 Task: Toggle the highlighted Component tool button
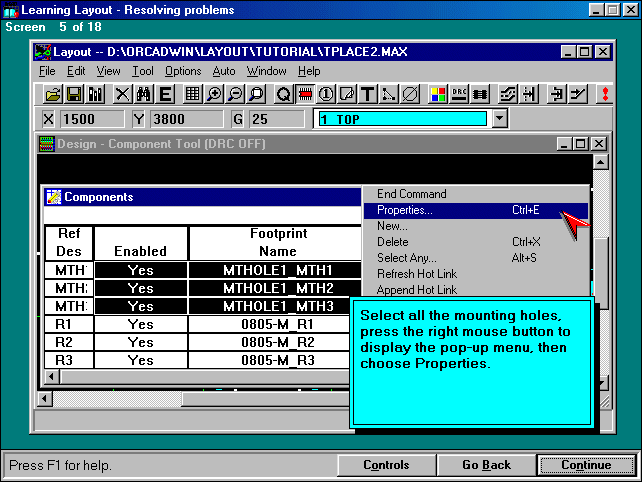coord(304,94)
